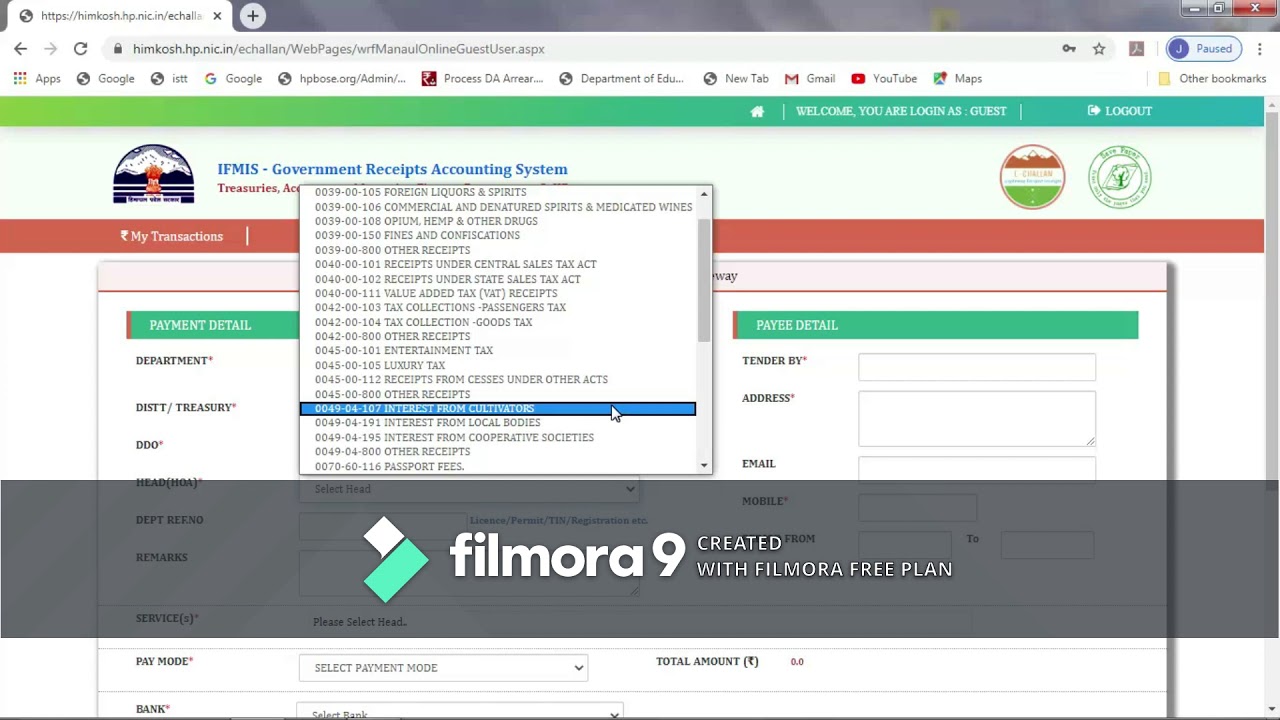Open Chrome three-dot menu

1260,48
